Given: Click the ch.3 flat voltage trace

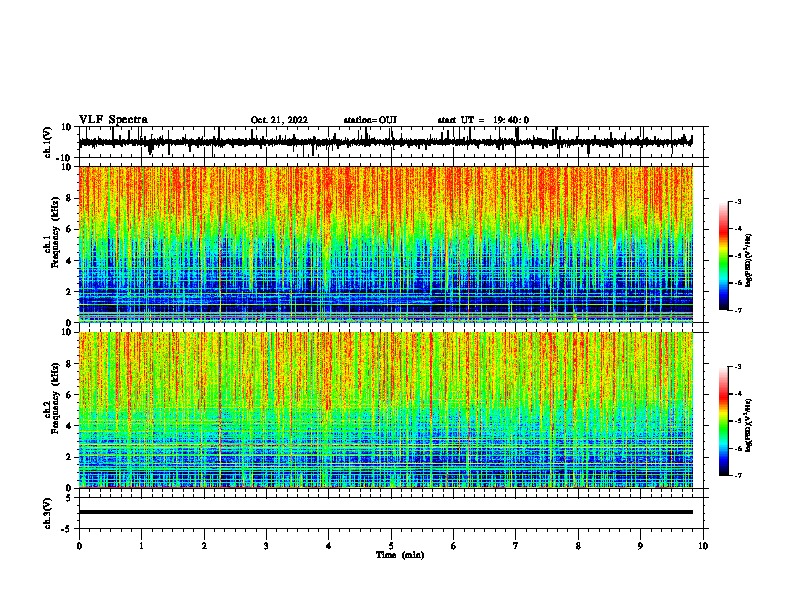Looking at the screenshot, I should (385, 512).
